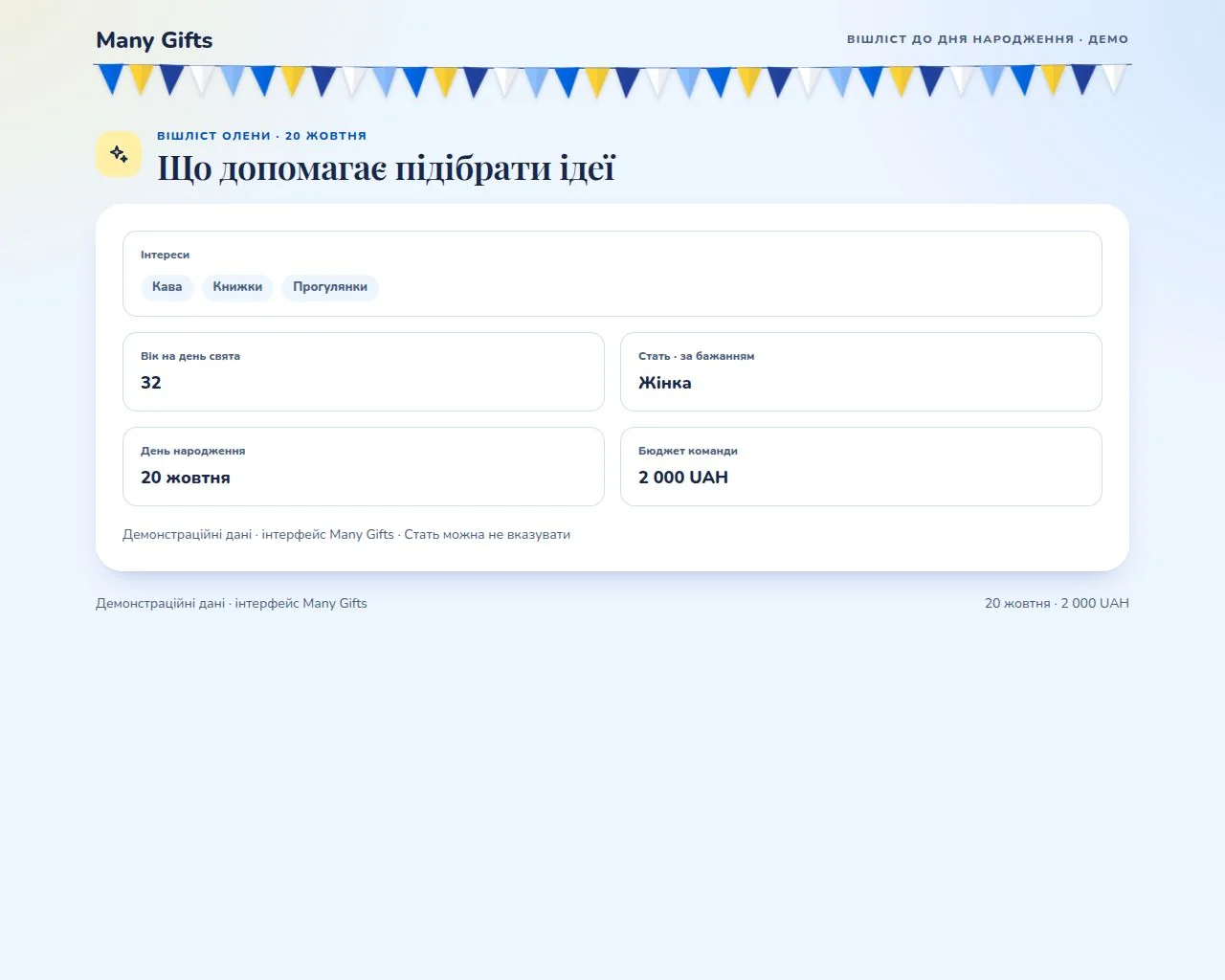Click the budget value 2 000 UAH in card

click(683, 478)
